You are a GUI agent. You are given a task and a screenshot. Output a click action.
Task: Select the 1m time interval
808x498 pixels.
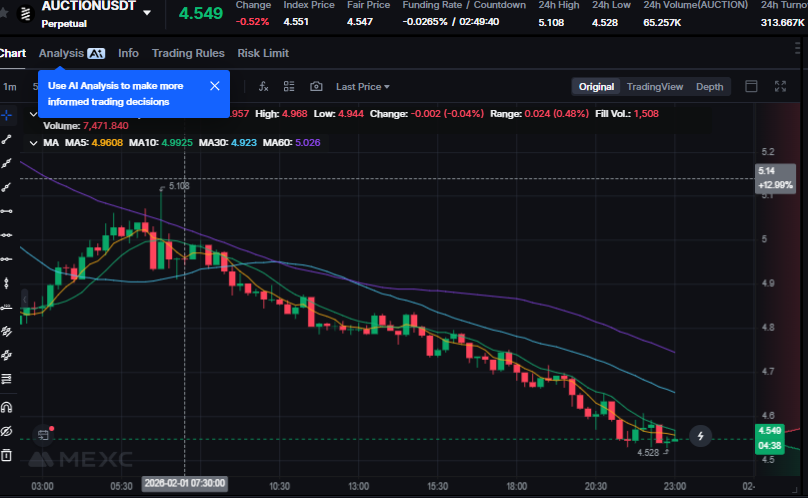[x=10, y=87]
